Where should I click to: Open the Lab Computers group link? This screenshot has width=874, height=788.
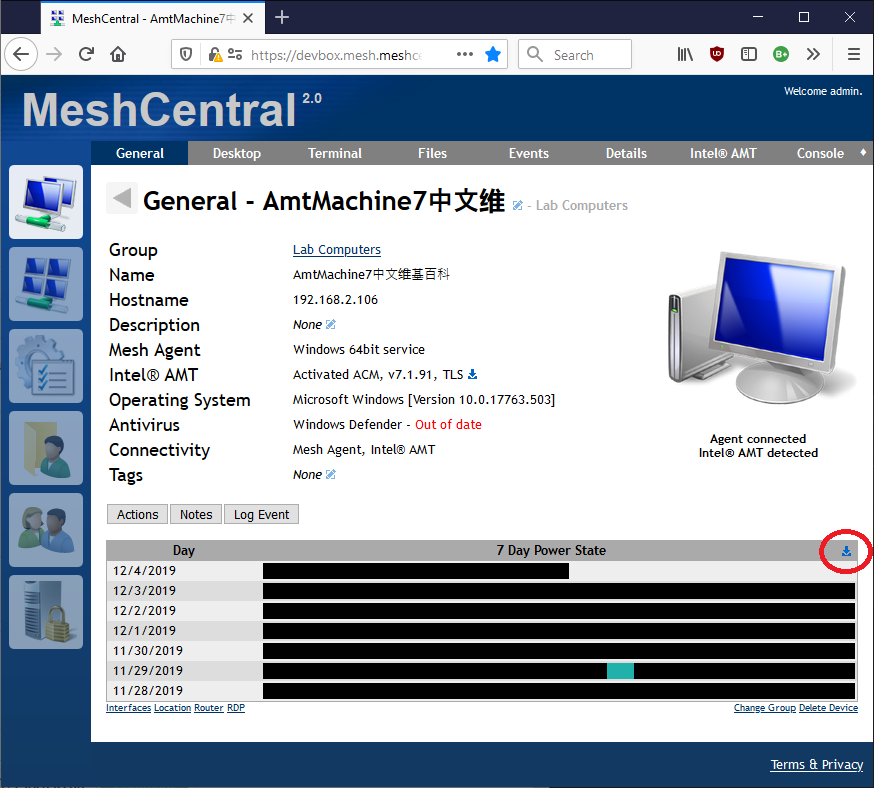click(337, 249)
